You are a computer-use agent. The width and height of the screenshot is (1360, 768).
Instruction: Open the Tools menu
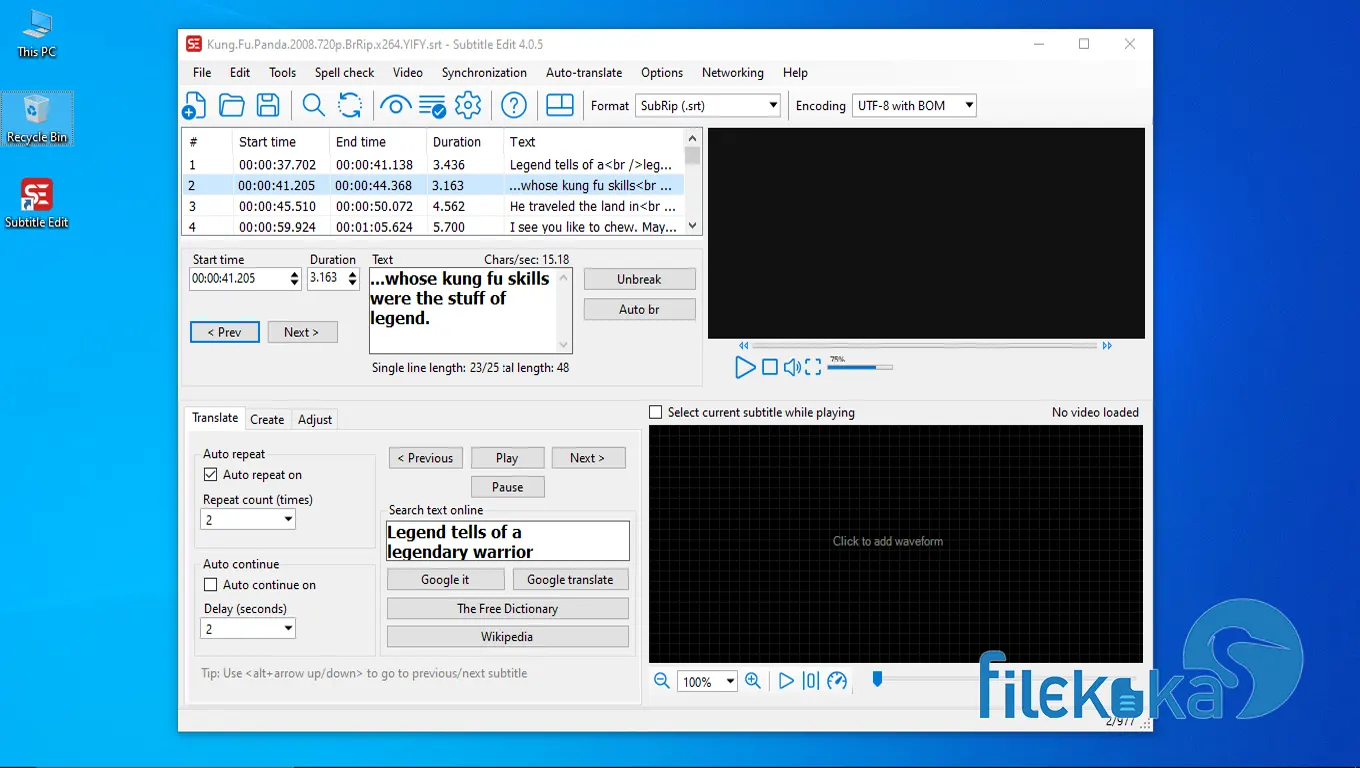coord(282,73)
